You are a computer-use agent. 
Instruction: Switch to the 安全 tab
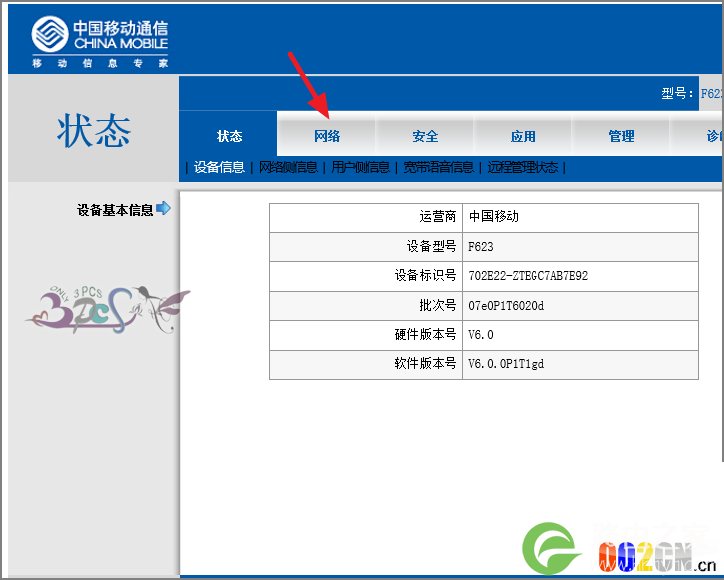point(425,136)
